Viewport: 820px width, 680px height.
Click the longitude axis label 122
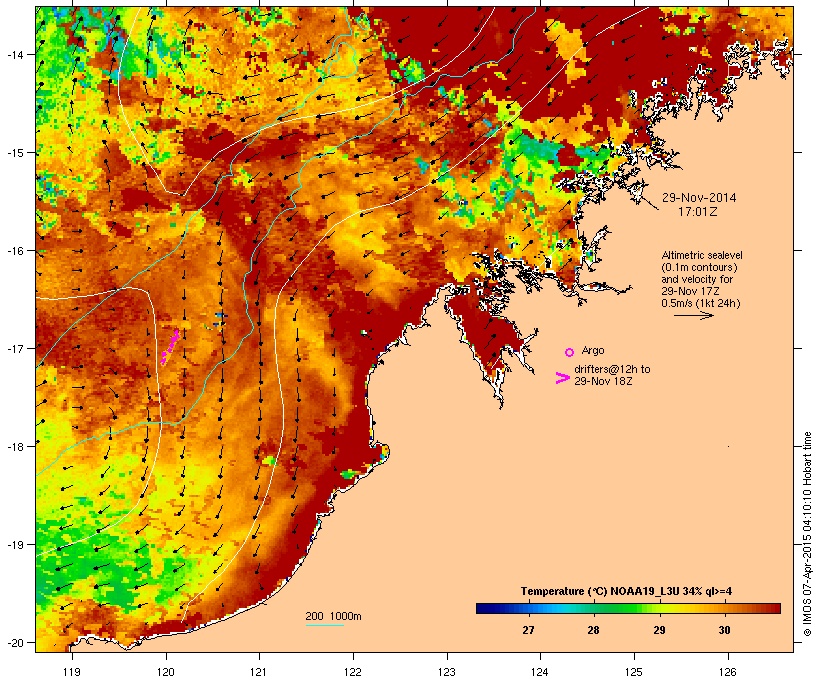[x=352, y=672]
